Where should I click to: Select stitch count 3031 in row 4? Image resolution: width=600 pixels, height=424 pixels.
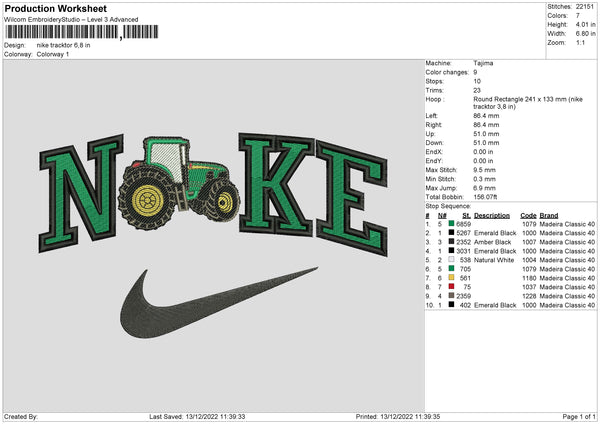pos(463,251)
